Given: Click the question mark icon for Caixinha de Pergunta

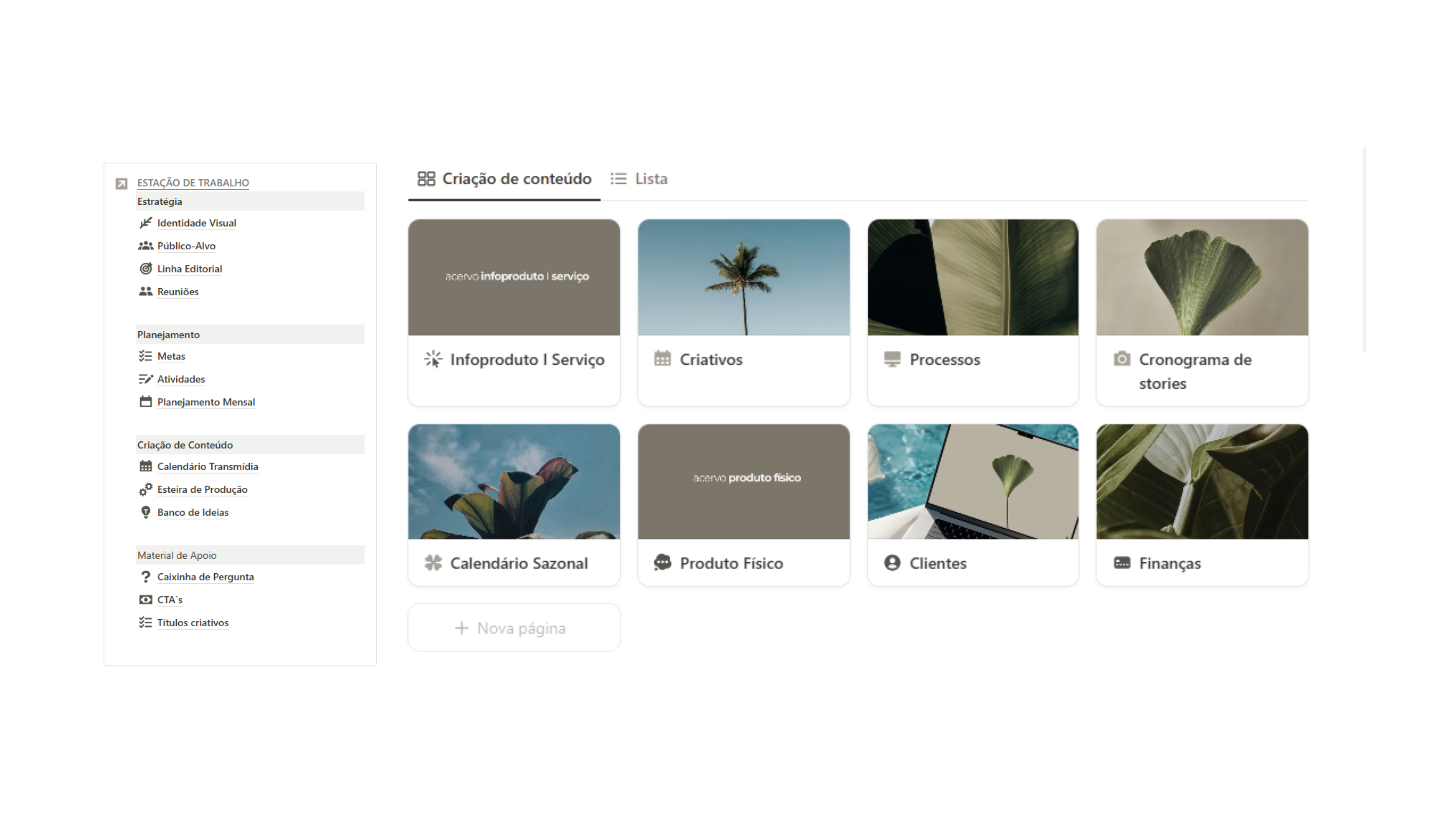Looking at the screenshot, I should pyautogui.click(x=145, y=576).
